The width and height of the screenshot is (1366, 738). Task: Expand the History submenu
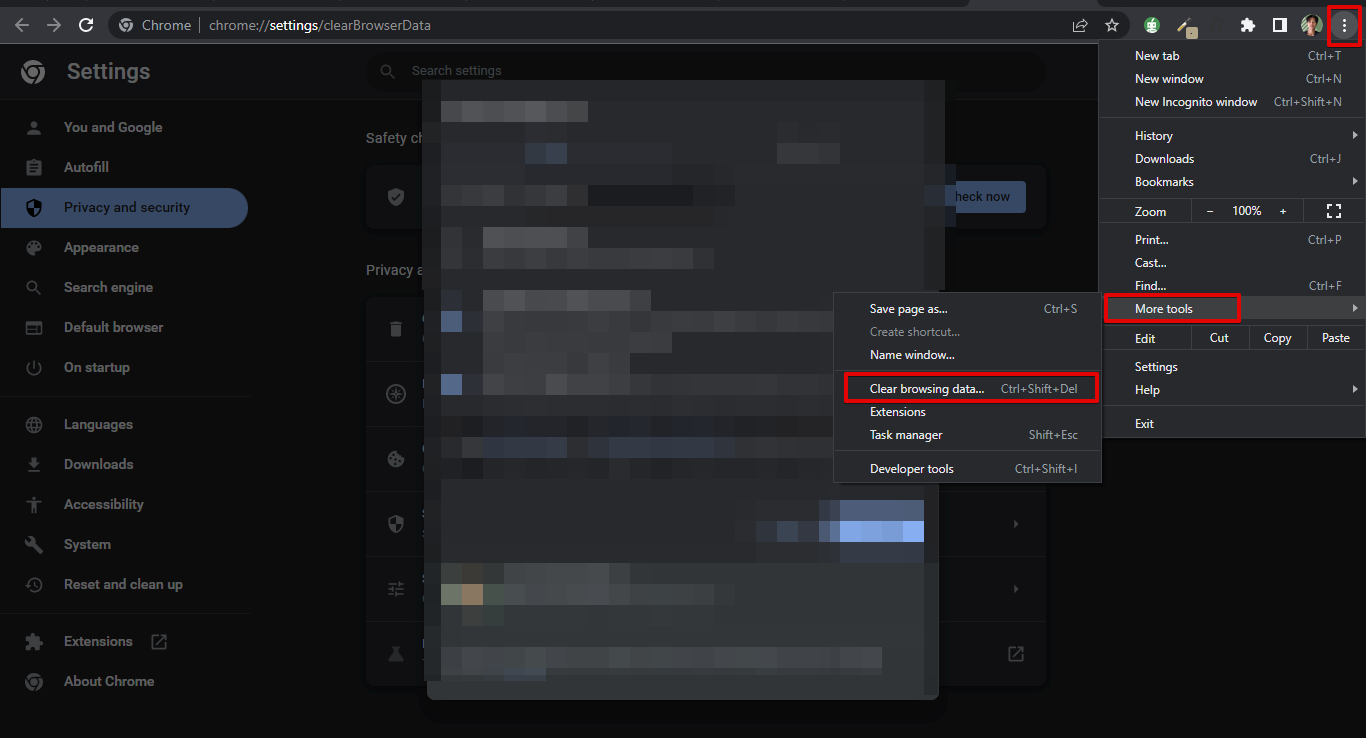click(x=1233, y=136)
